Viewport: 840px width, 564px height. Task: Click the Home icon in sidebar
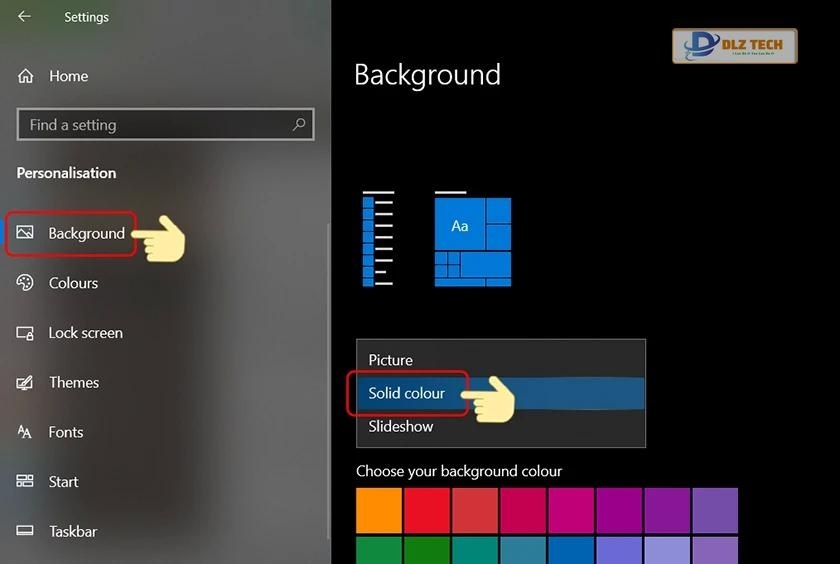click(26, 76)
